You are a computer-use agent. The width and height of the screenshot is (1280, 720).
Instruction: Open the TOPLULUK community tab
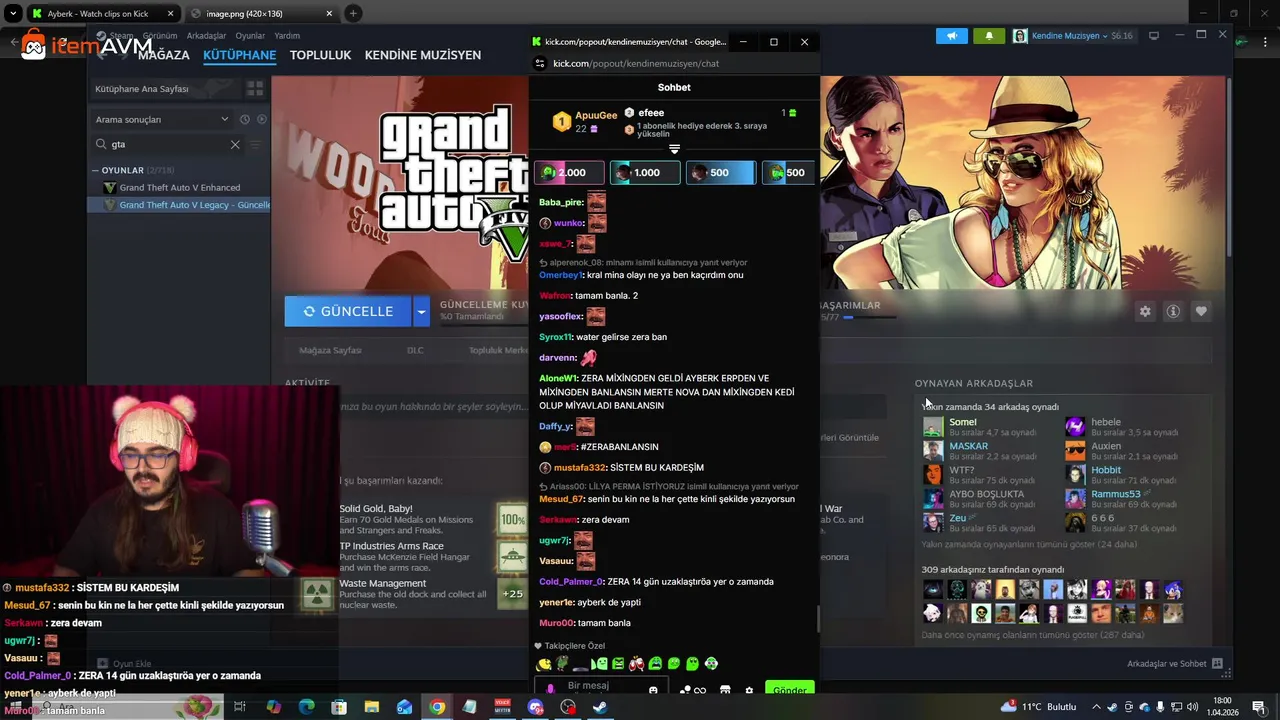tap(320, 55)
